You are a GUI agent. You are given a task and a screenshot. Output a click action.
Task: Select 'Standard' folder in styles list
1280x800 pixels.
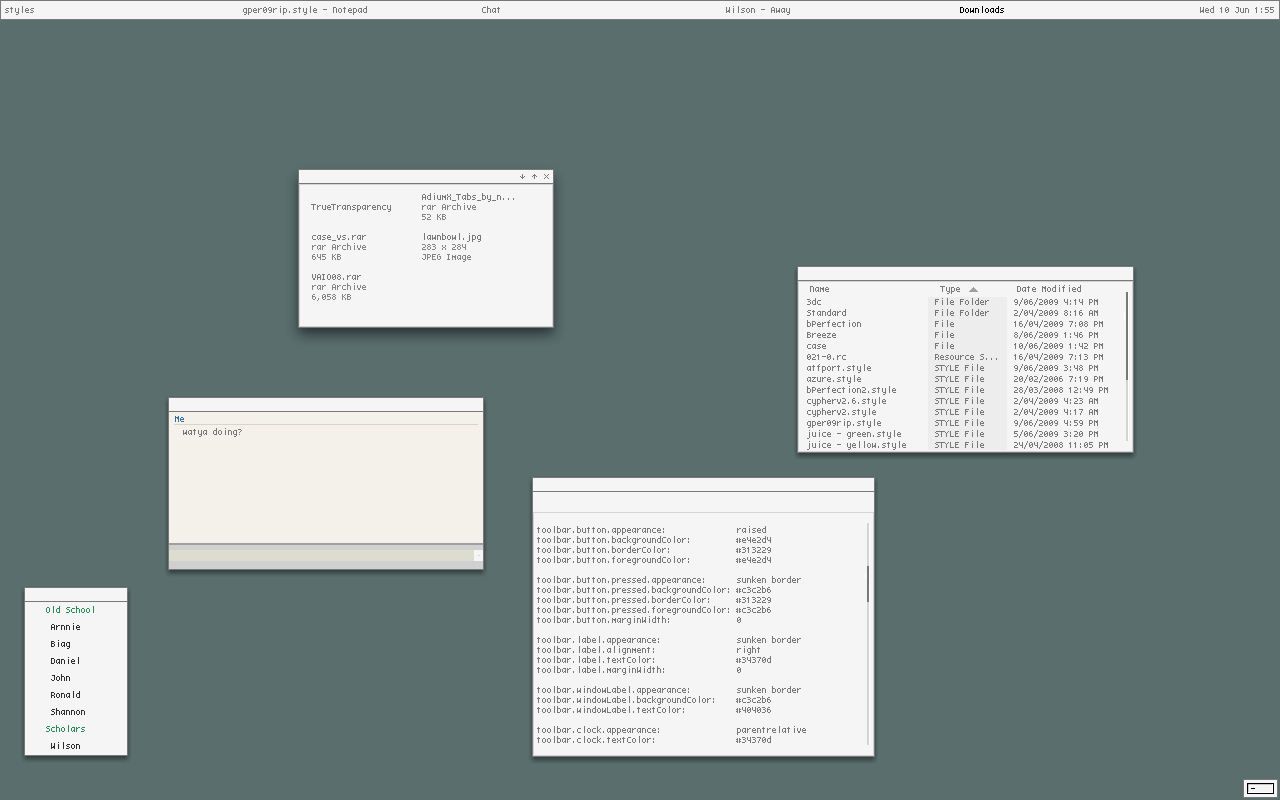tap(826, 313)
